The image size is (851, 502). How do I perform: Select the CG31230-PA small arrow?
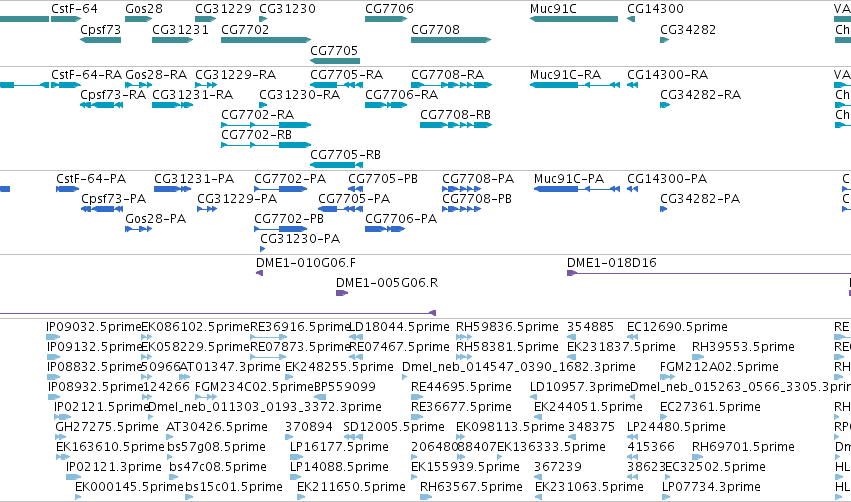click(263, 249)
